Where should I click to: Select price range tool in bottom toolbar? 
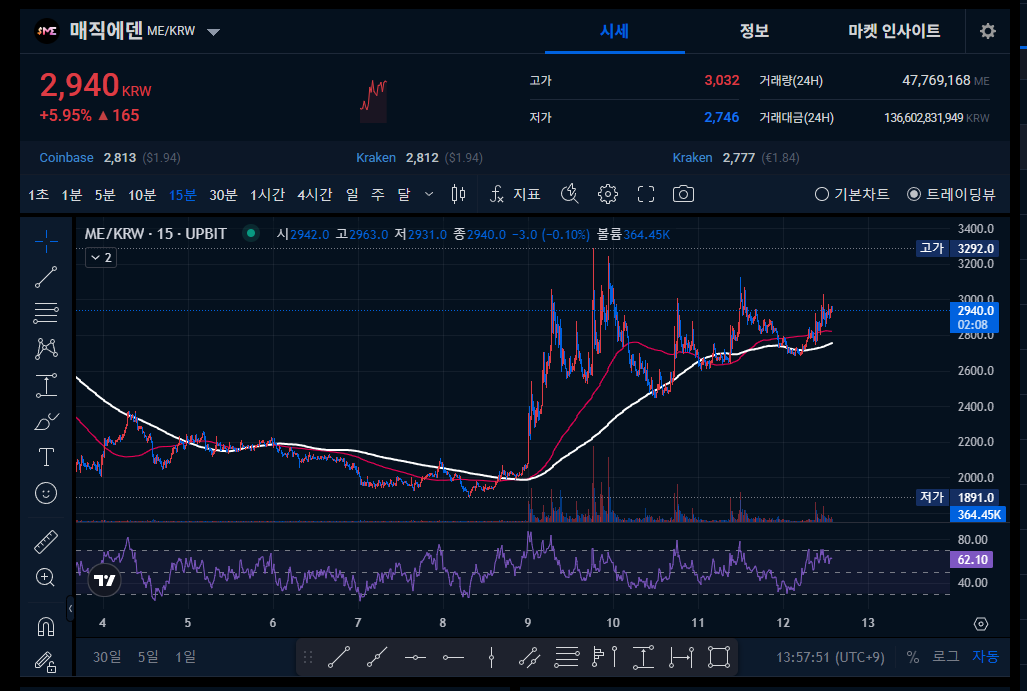643,657
